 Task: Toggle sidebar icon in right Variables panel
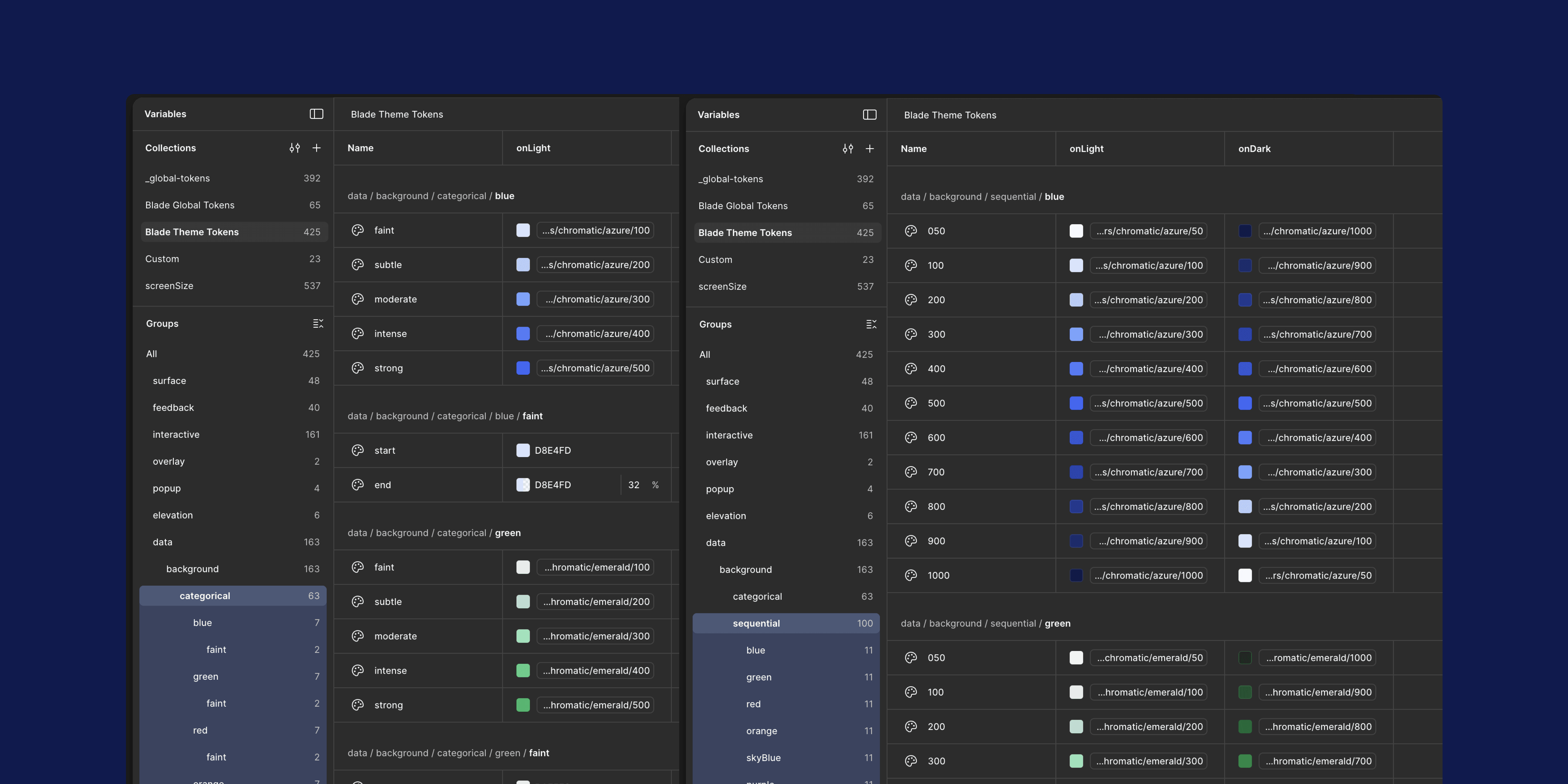click(869, 114)
